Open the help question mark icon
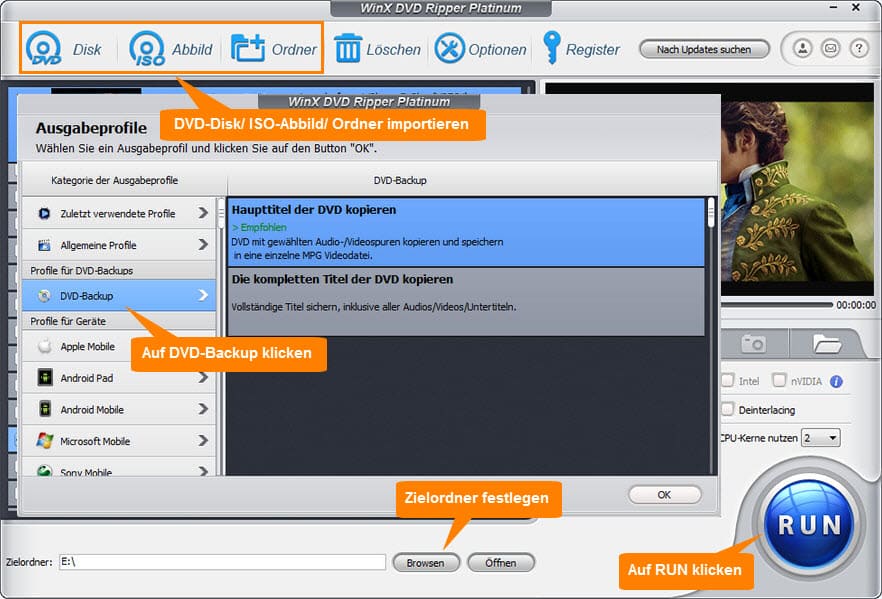 click(x=858, y=48)
